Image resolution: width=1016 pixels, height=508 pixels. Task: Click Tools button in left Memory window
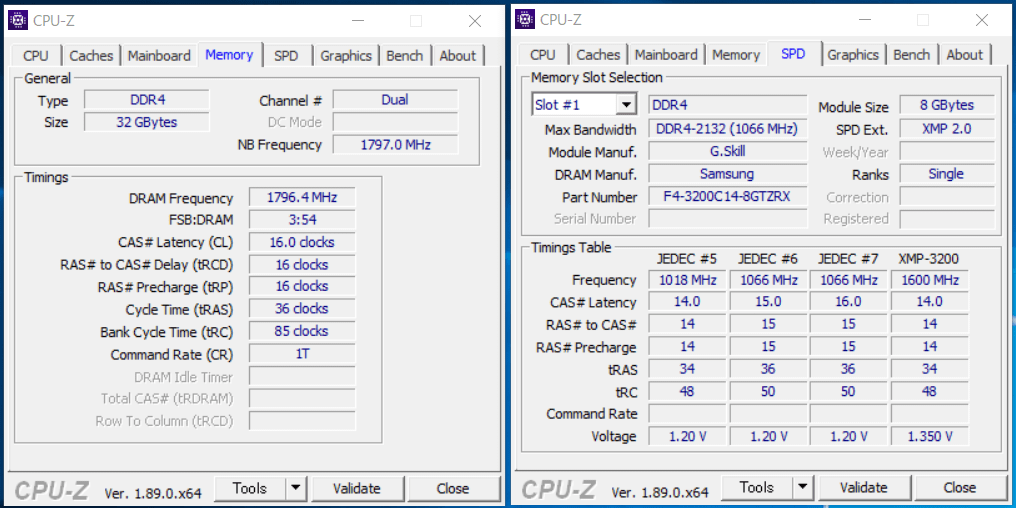pos(250,488)
